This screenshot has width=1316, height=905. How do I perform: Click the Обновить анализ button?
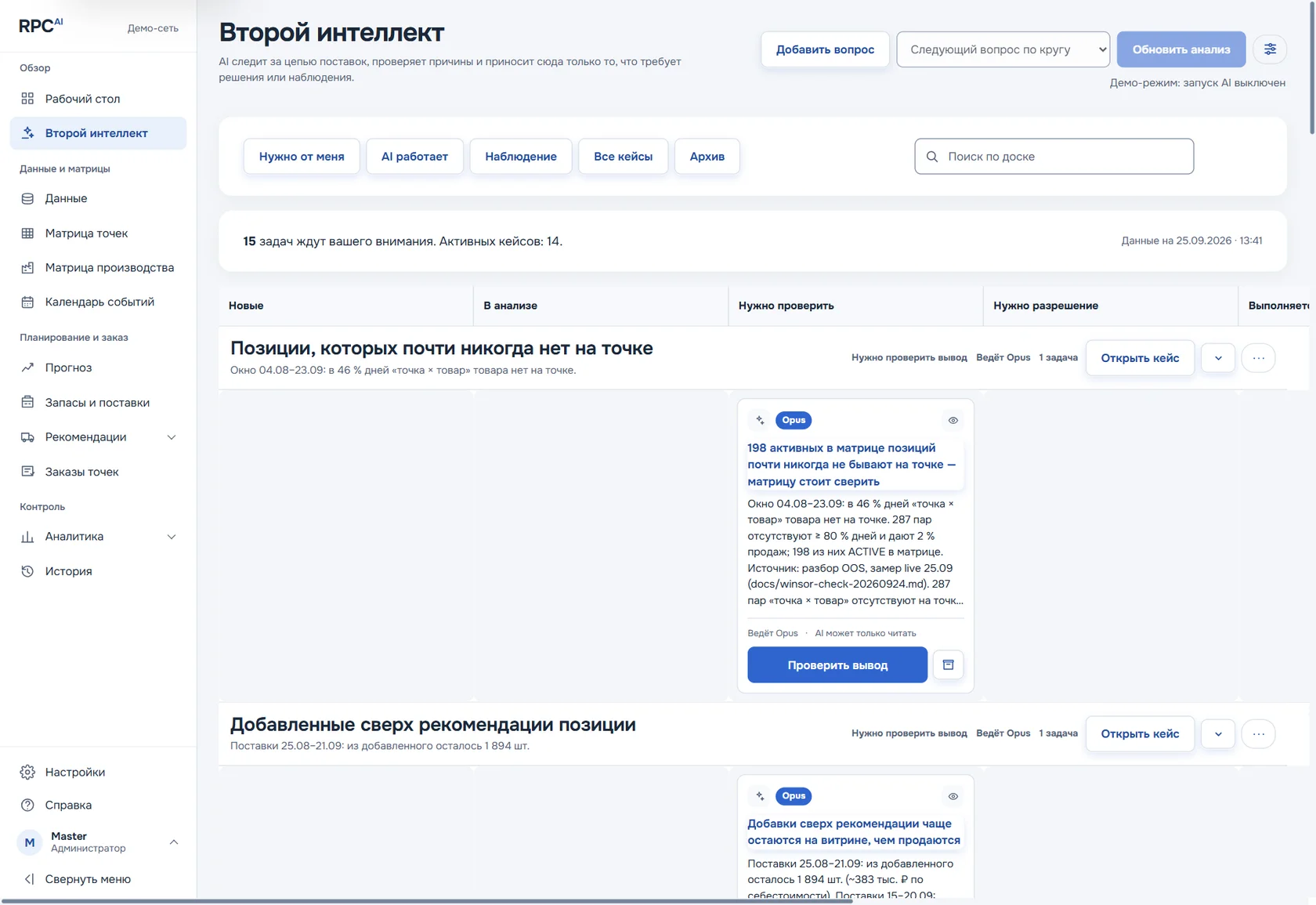(1181, 49)
